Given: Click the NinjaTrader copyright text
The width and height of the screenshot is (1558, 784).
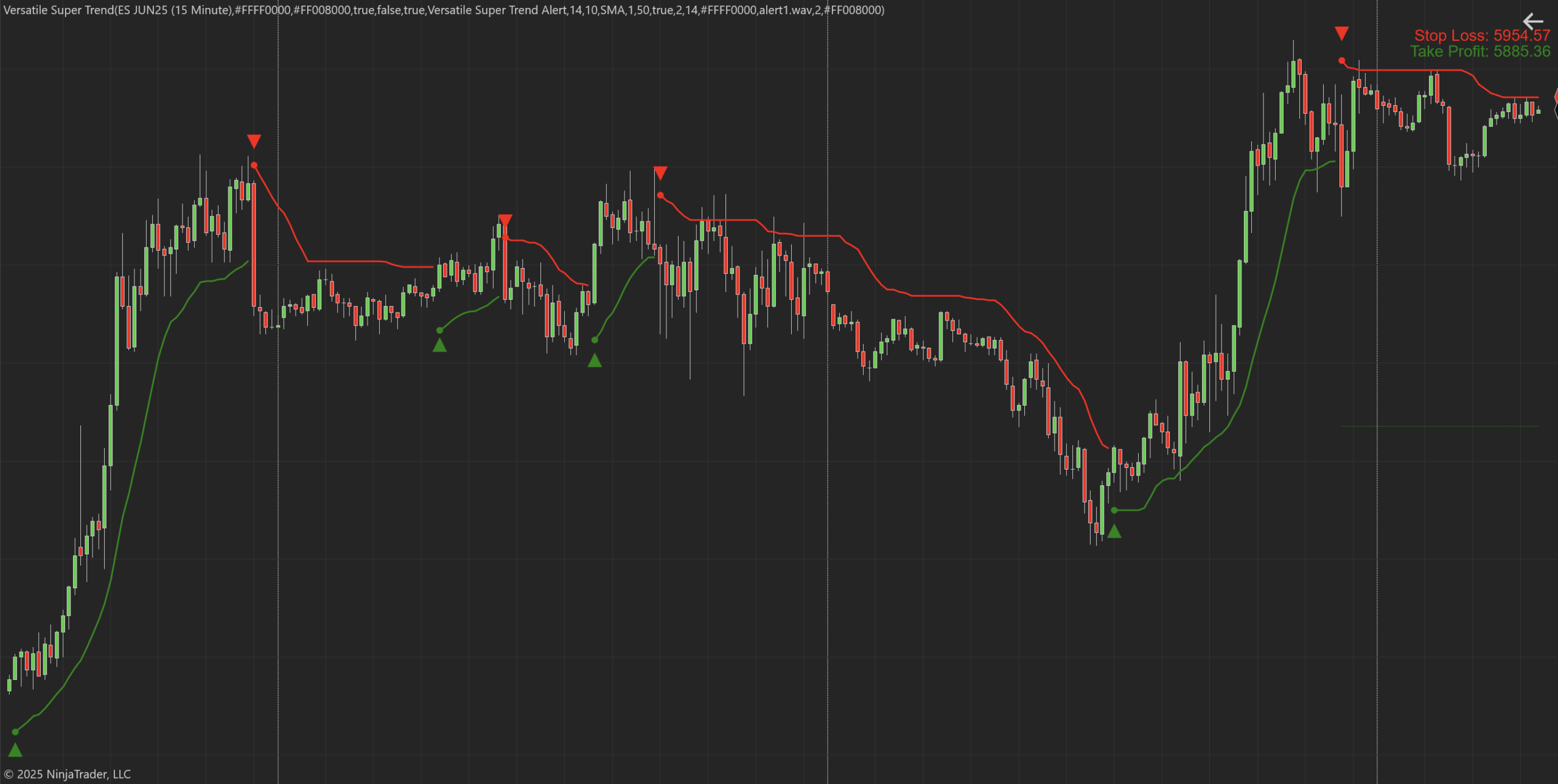Looking at the screenshot, I should tap(67, 774).
